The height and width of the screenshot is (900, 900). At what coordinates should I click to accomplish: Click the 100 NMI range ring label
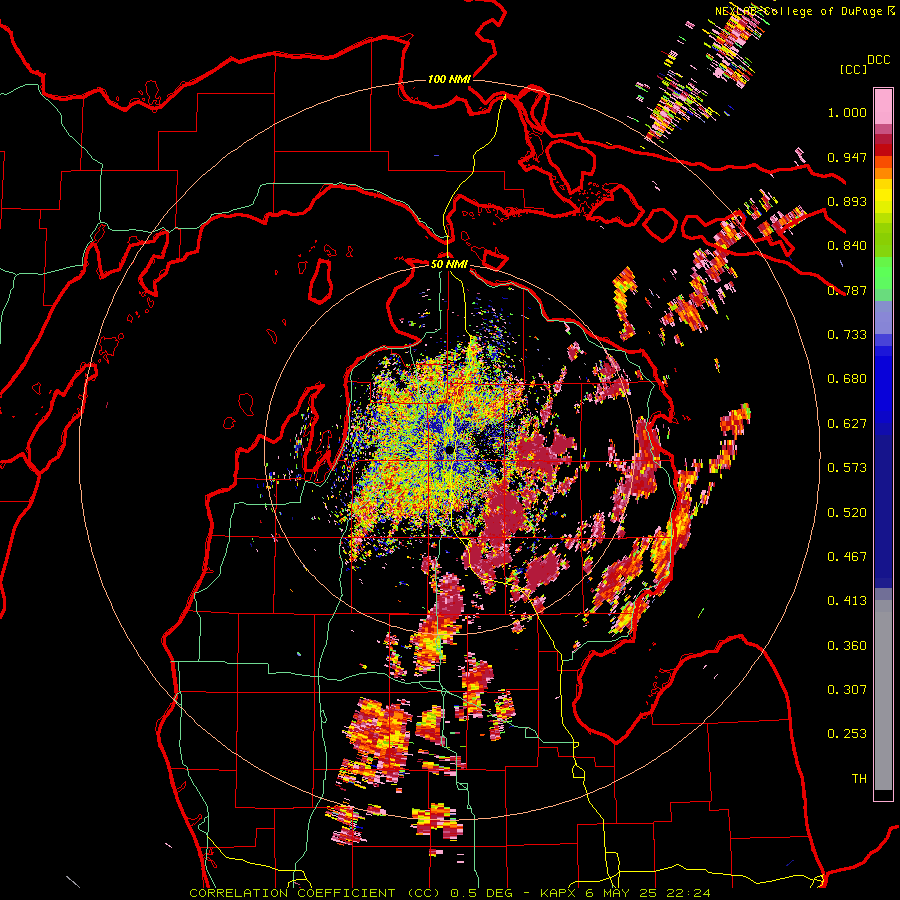[449, 79]
